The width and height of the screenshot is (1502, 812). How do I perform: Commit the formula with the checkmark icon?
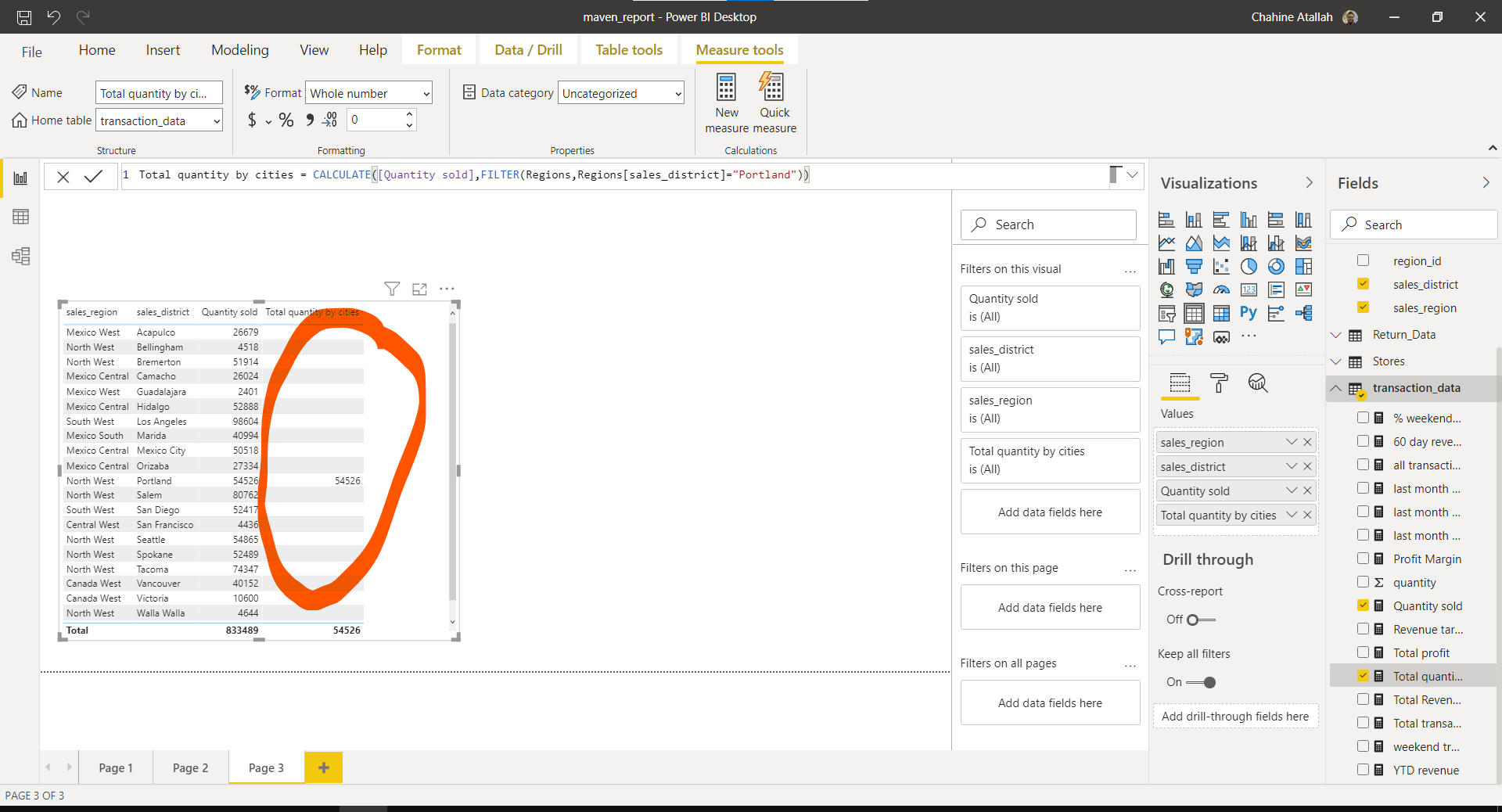tap(93, 176)
